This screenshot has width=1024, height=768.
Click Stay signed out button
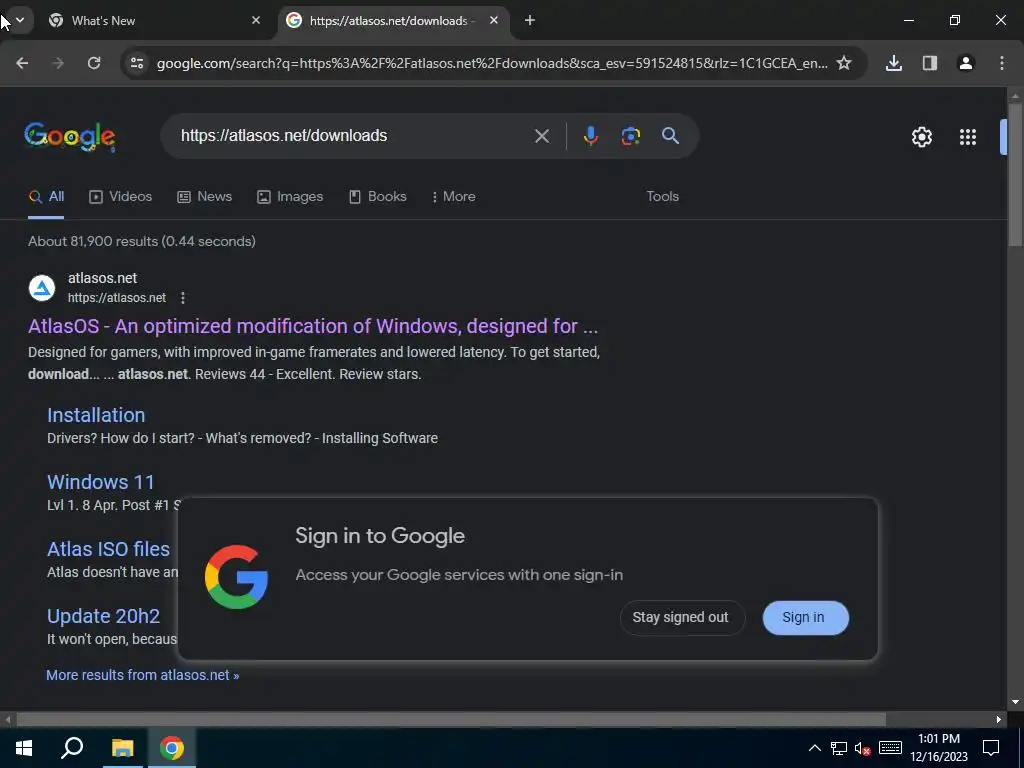682,617
